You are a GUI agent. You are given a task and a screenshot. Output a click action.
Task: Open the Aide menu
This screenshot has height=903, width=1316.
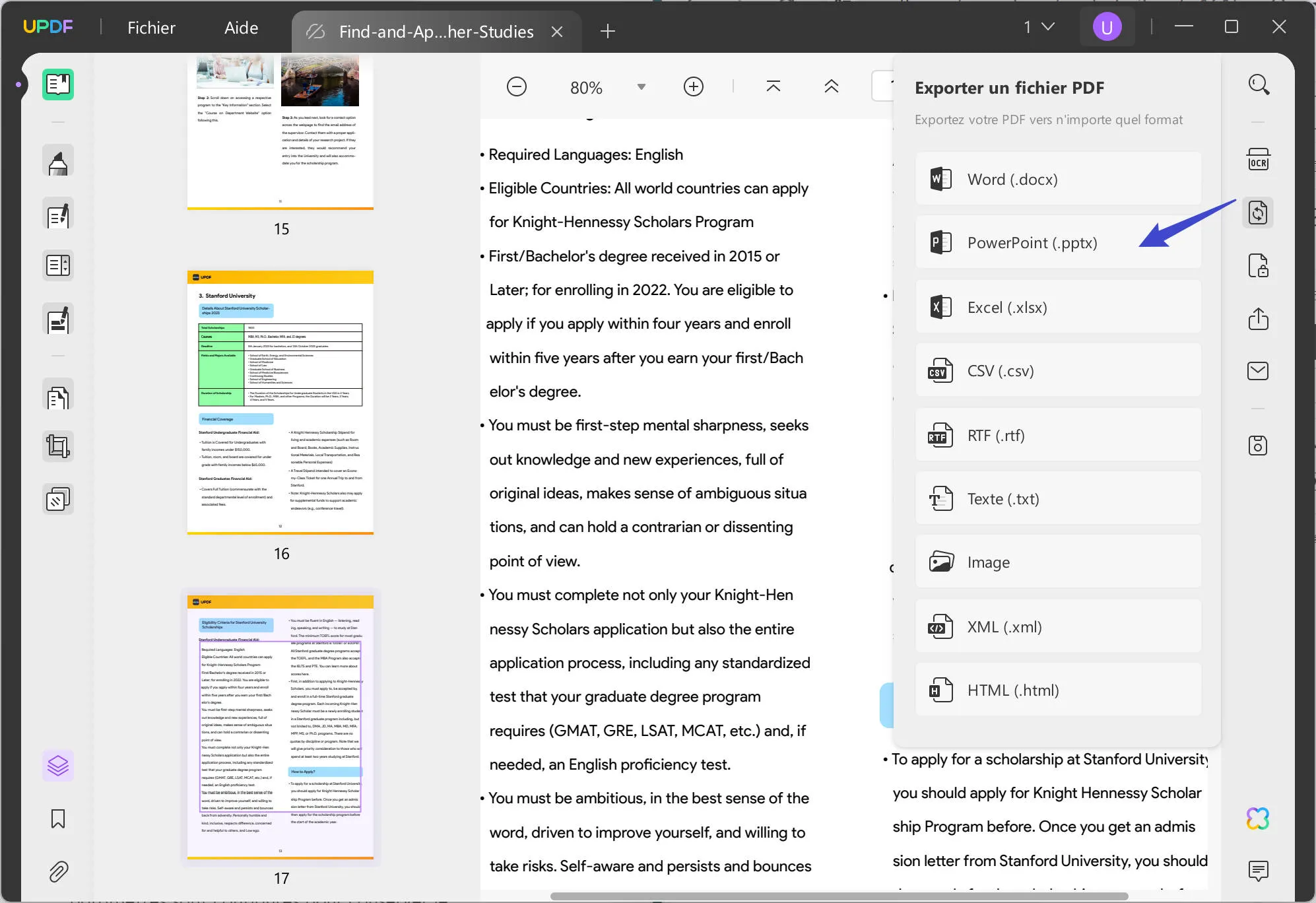241,28
